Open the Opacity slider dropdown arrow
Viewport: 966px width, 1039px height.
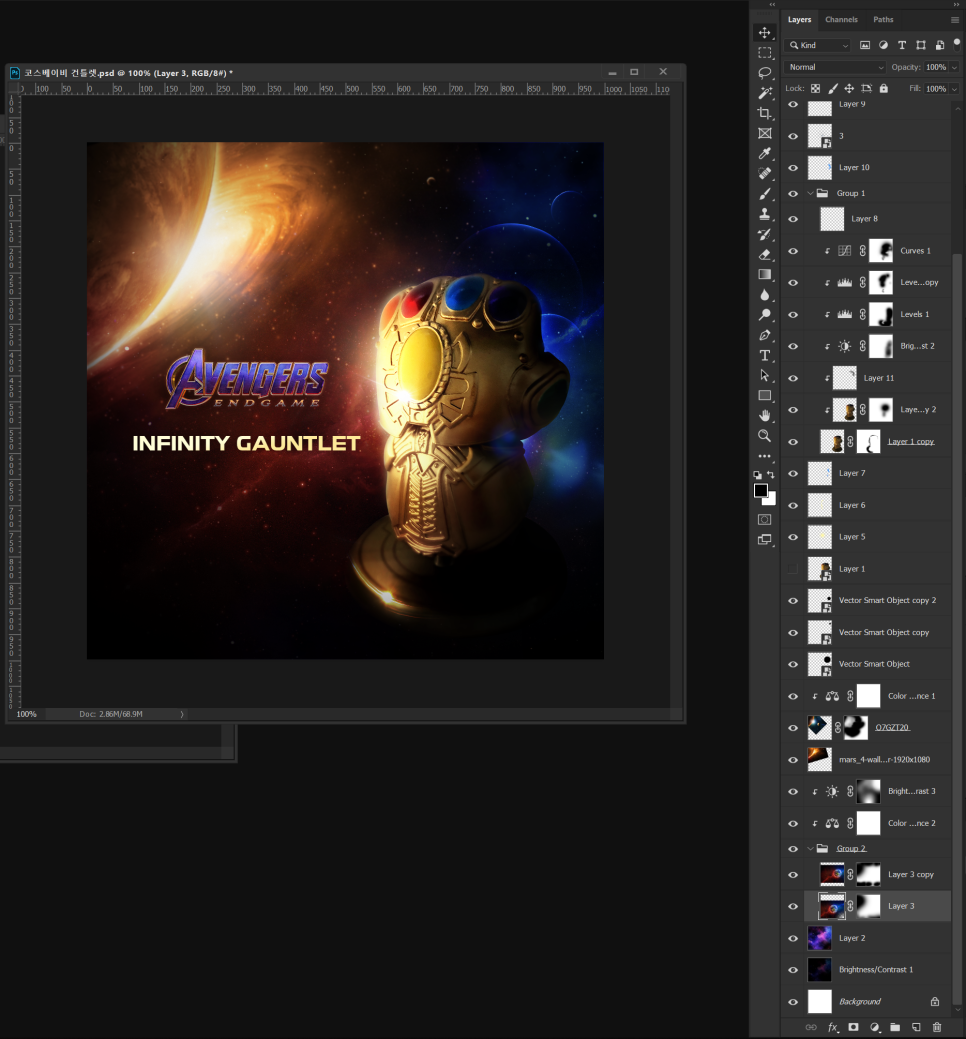coord(954,67)
